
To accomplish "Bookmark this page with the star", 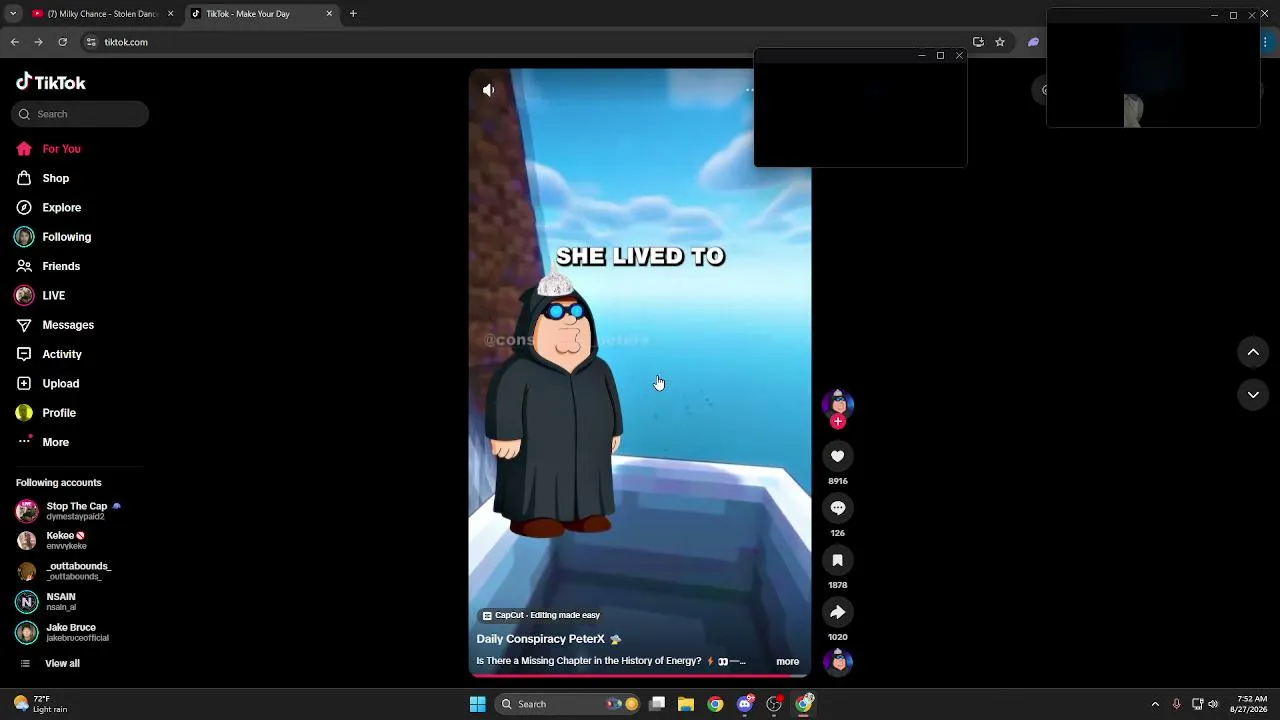I will click(x=999, y=42).
